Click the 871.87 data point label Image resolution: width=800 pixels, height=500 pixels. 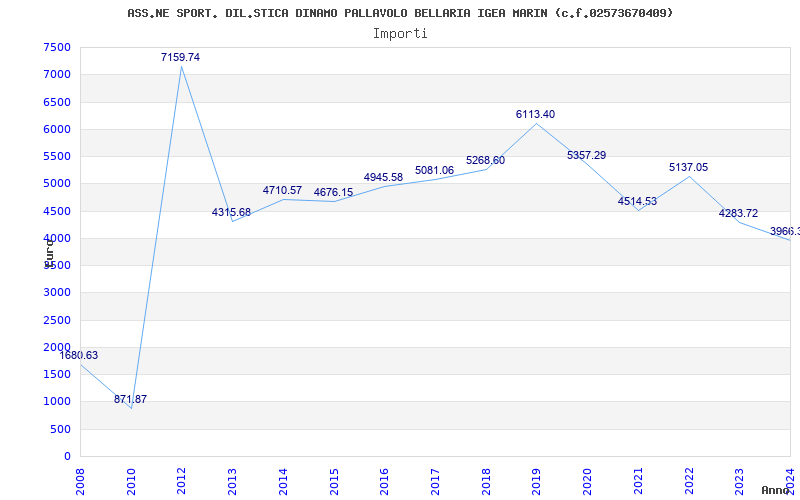(130, 400)
